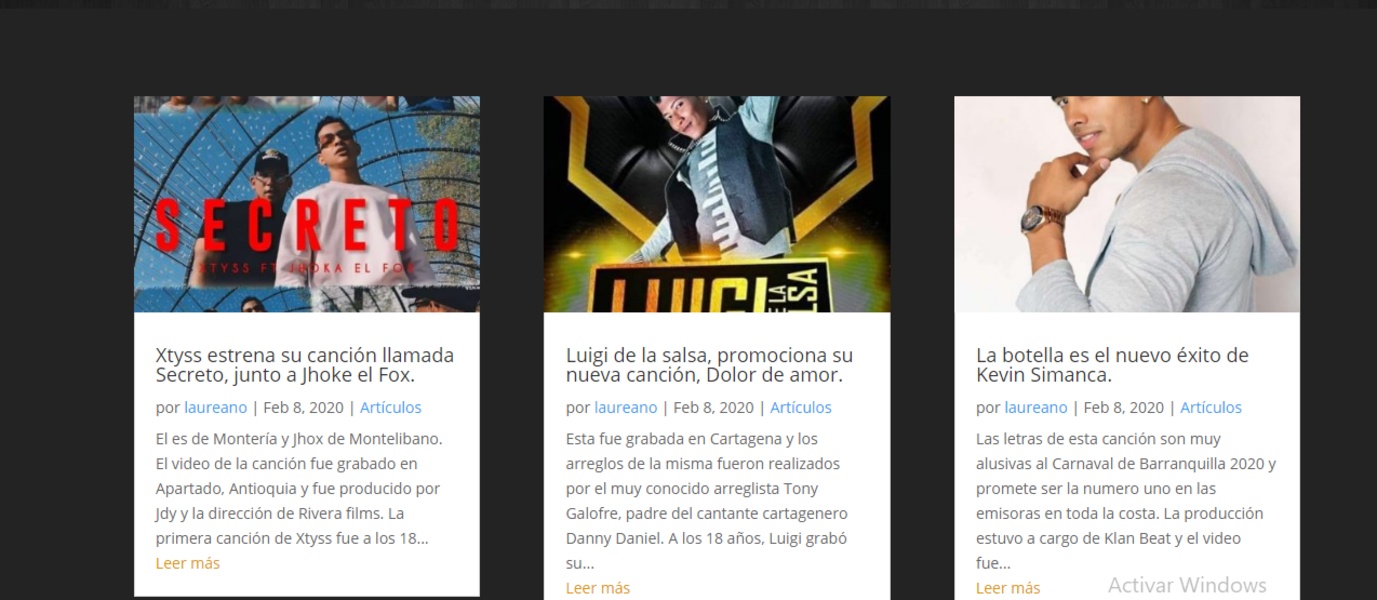Open the Kevin Simanca article thumbnail image
This screenshot has height=600, width=1377.
(x=1127, y=204)
